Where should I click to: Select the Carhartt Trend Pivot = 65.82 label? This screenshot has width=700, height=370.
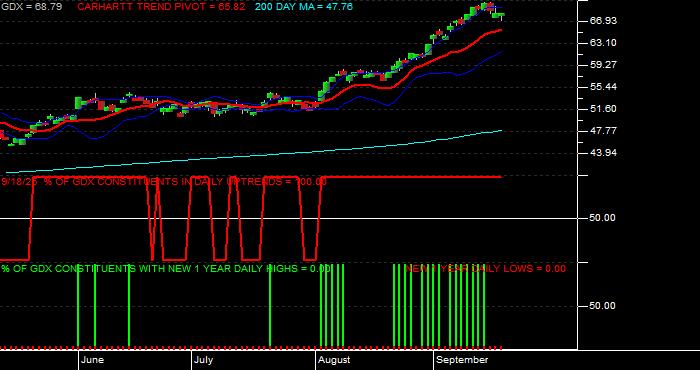(x=161, y=7)
